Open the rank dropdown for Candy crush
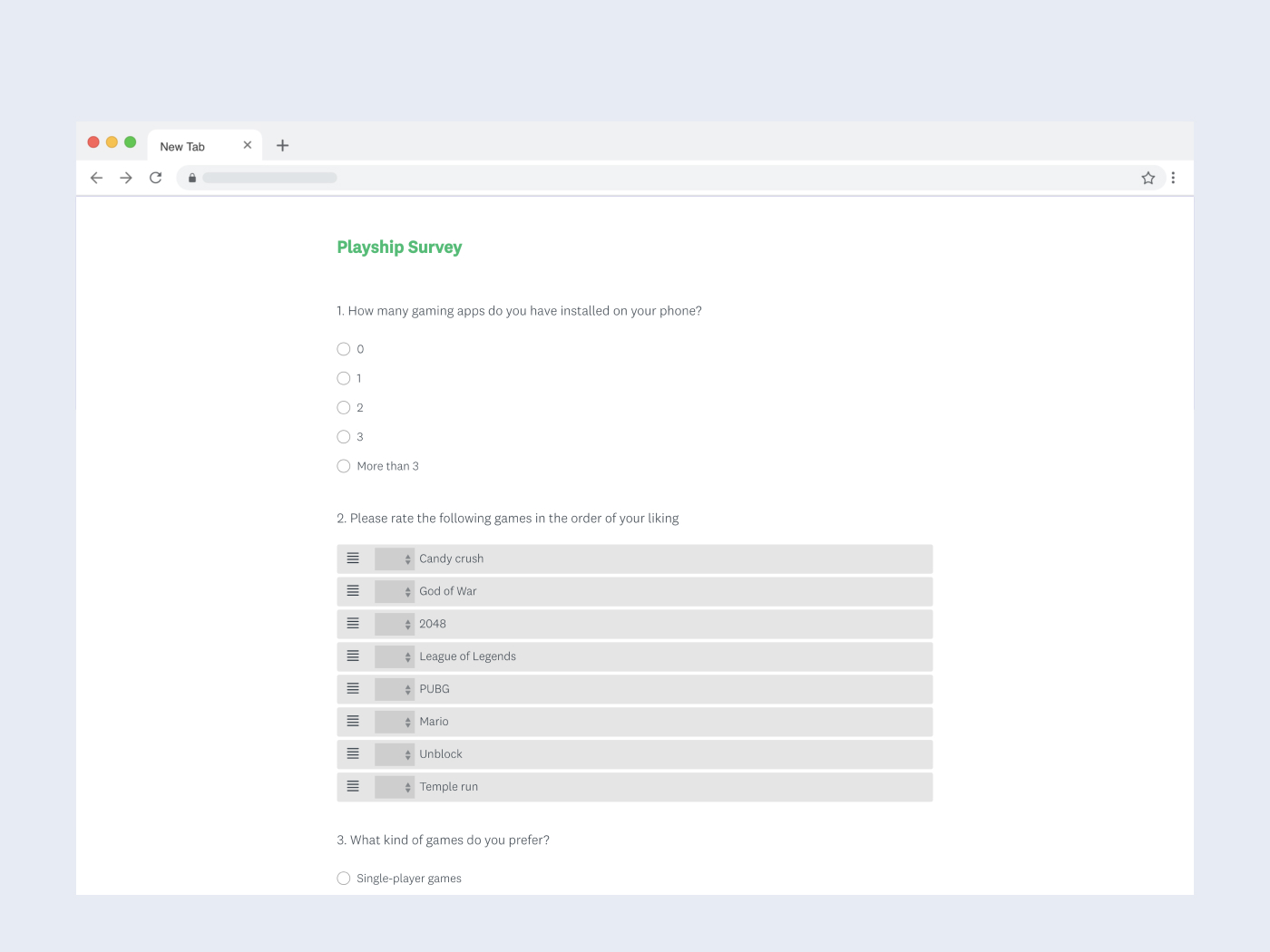 [395, 559]
